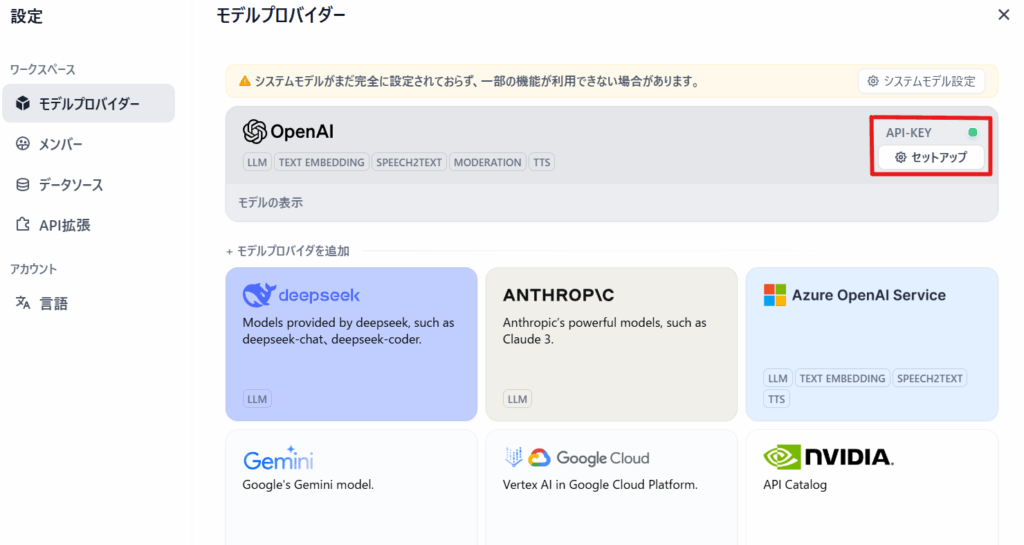Viewport: 1024px width, 545px height.
Task: Click the NVIDIA logo
Action: (x=828, y=458)
